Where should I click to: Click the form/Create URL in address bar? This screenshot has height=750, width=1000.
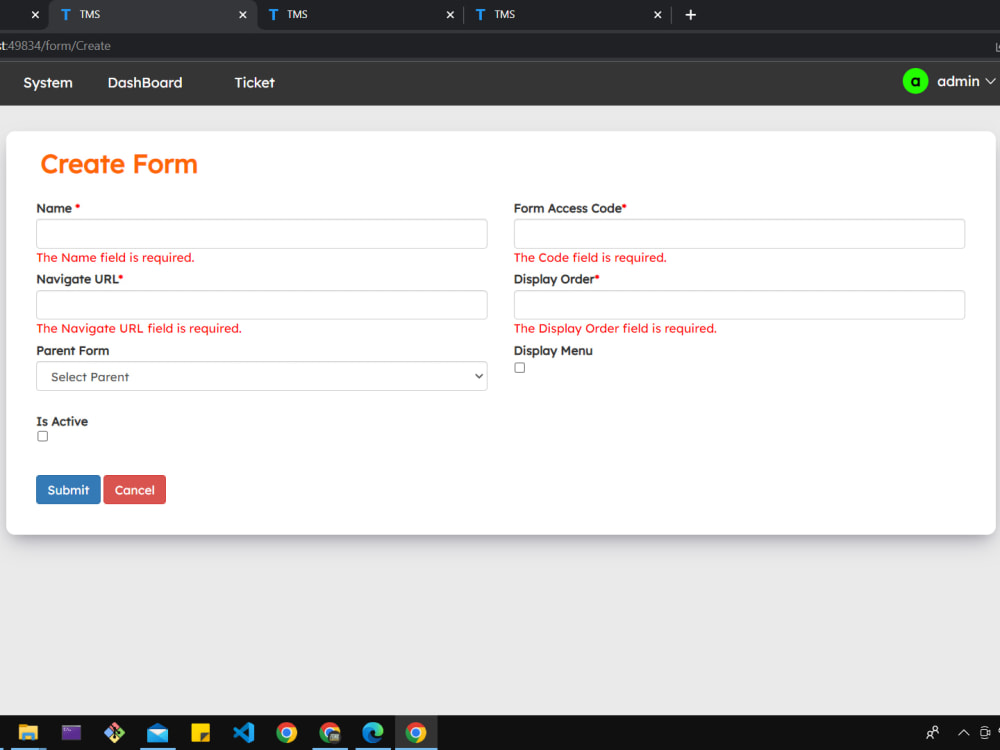tap(55, 46)
